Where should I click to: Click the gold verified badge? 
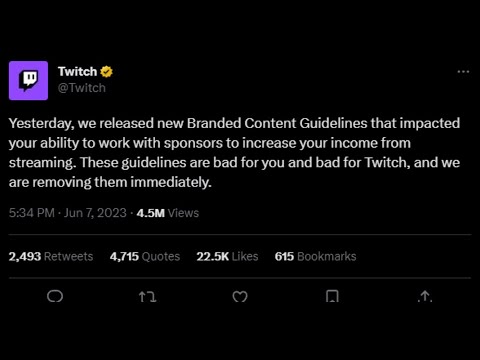point(106,72)
